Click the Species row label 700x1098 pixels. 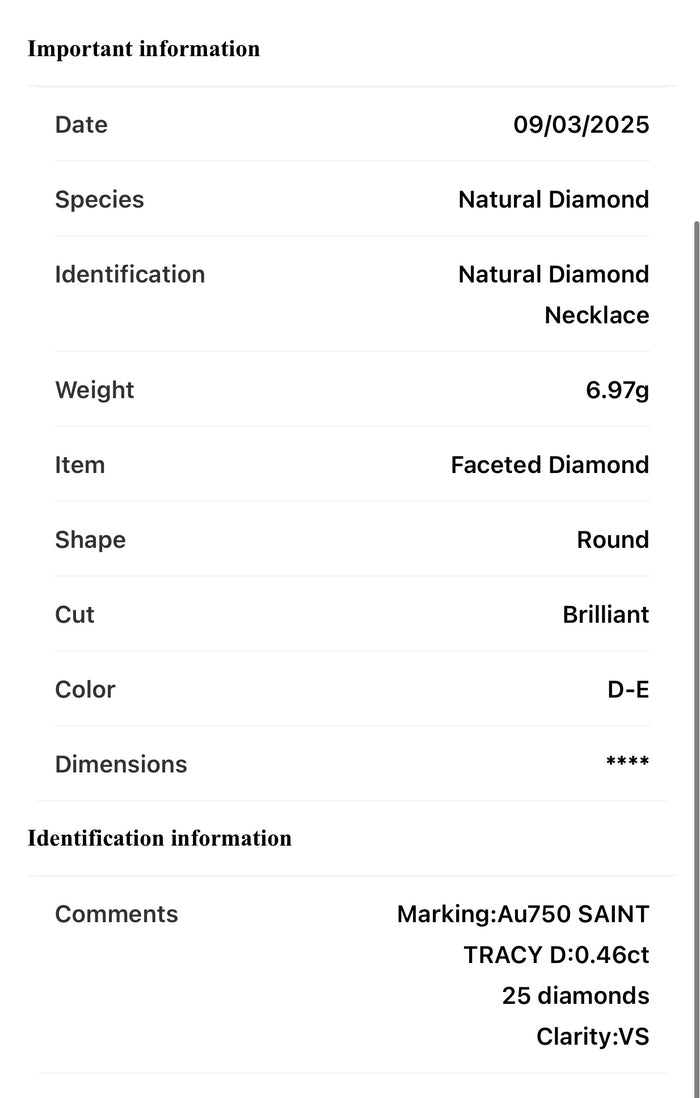[99, 200]
